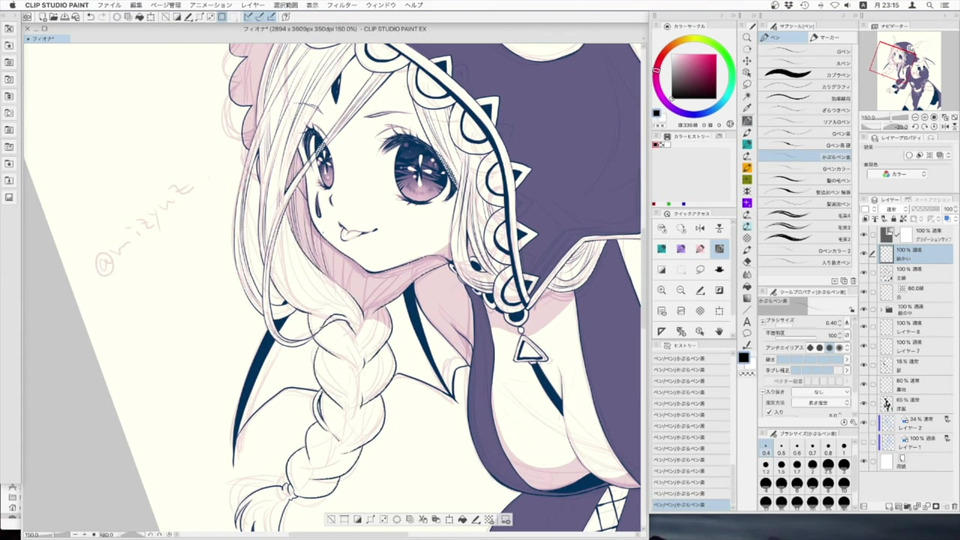The height and width of the screenshot is (540, 960).
Task: Expand the 硬さ settings arrow
Action: 847,359
